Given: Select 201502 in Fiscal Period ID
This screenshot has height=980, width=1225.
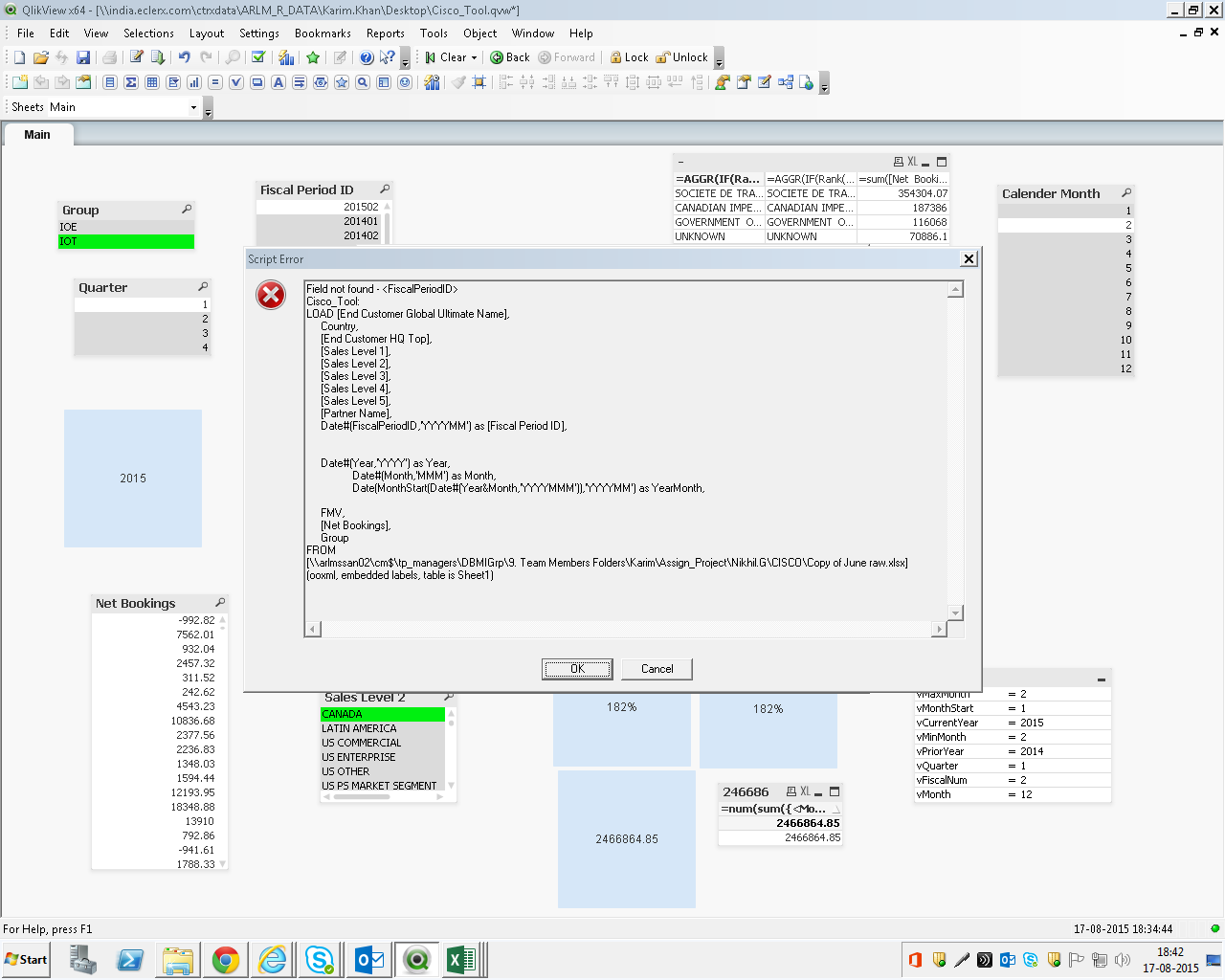Looking at the screenshot, I should (320, 207).
